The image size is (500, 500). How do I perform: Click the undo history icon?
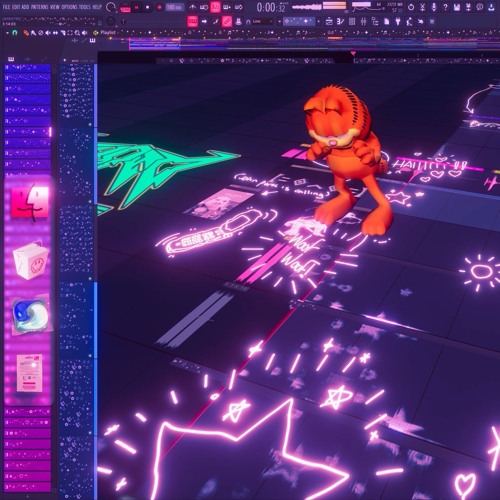point(411,7)
